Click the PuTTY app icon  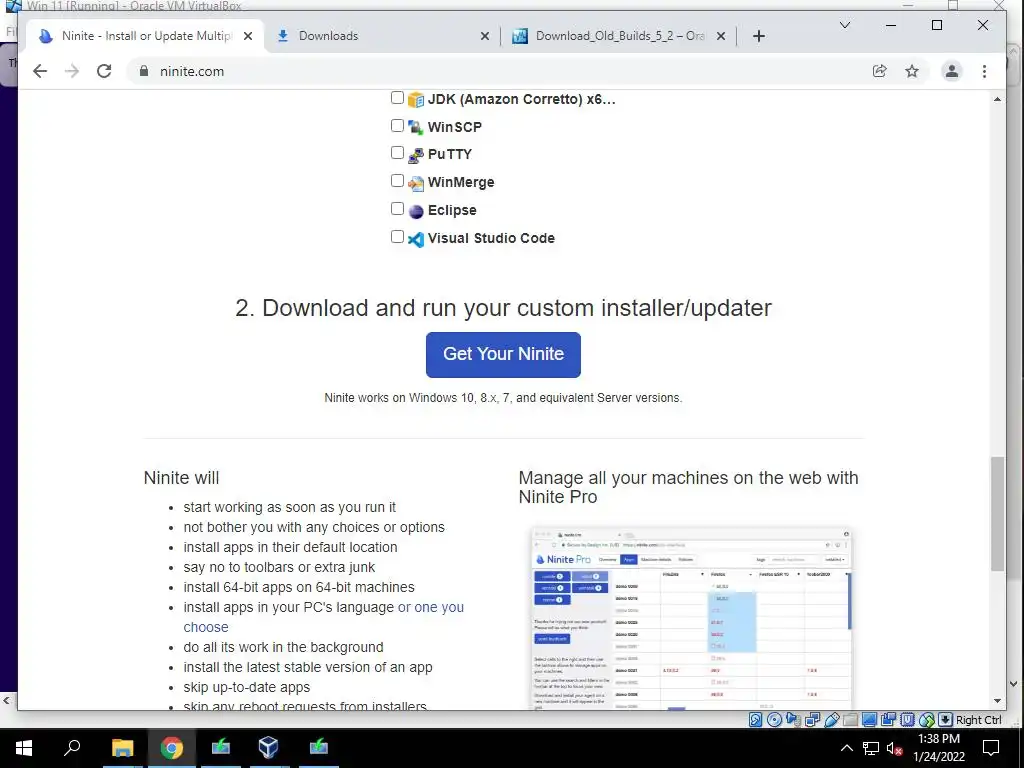(416, 155)
